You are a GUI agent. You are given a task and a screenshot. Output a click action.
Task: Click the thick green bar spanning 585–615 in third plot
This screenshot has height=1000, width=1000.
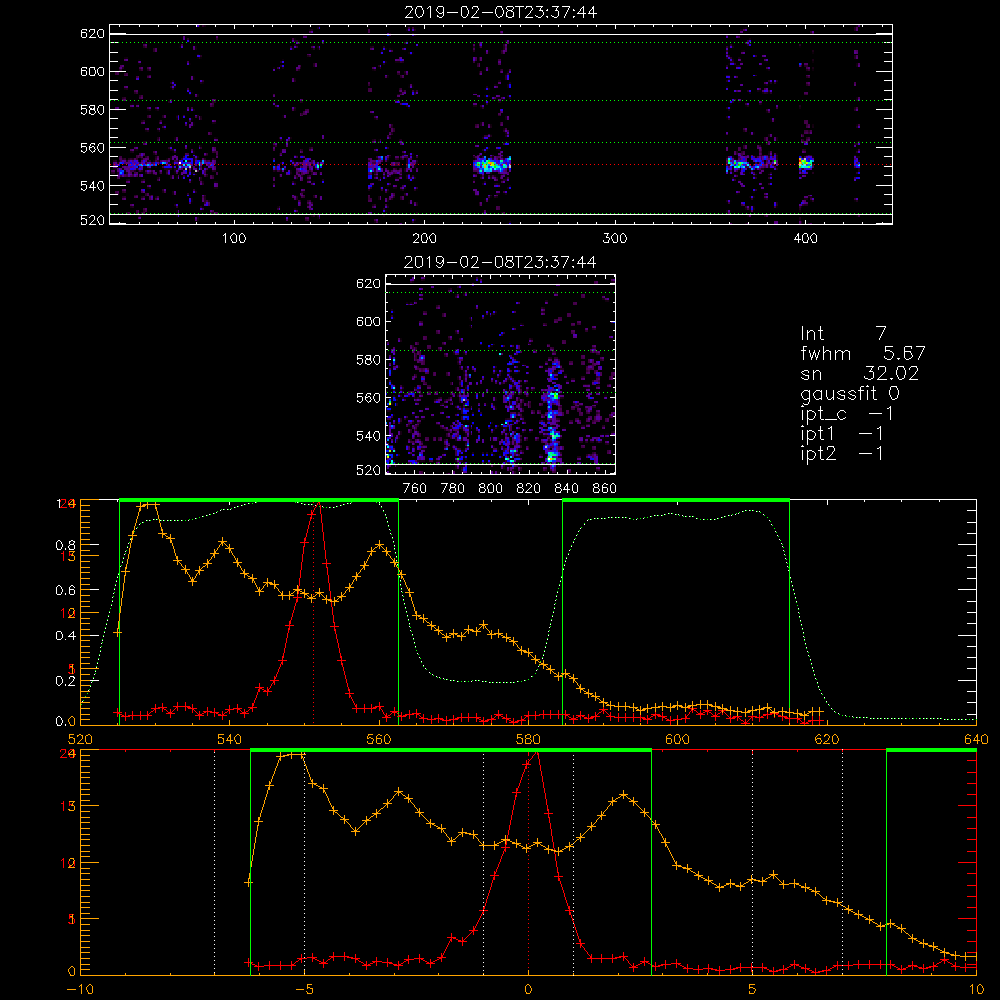click(x=676, y=501)
